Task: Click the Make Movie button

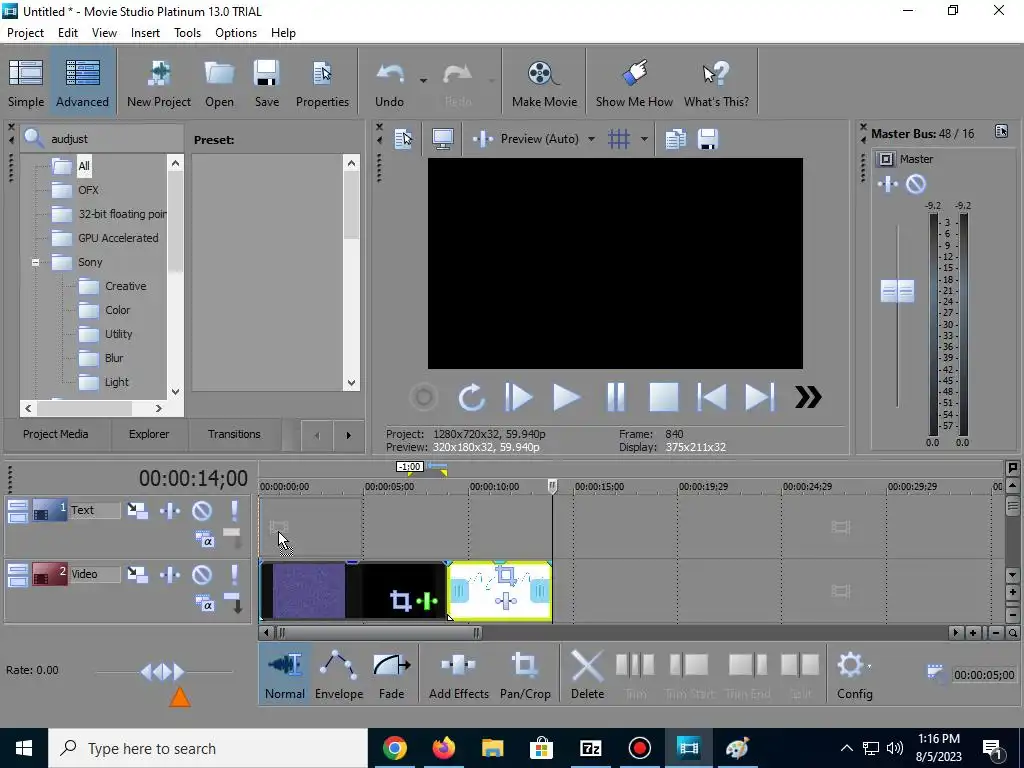Action: tap(544, 82)
